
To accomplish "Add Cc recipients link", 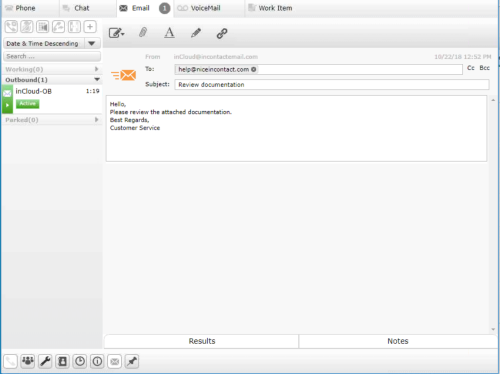I will click(x=471, y=68).
